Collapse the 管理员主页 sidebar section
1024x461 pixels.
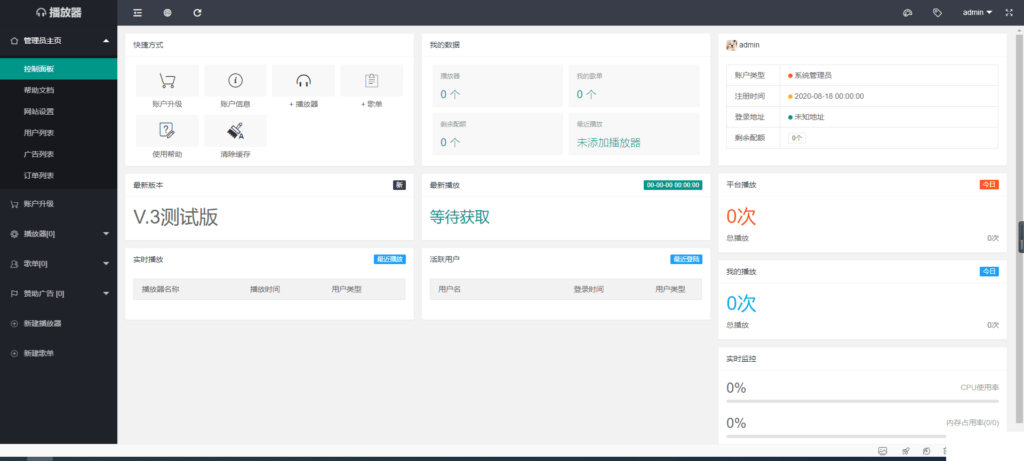pos(58,41)
